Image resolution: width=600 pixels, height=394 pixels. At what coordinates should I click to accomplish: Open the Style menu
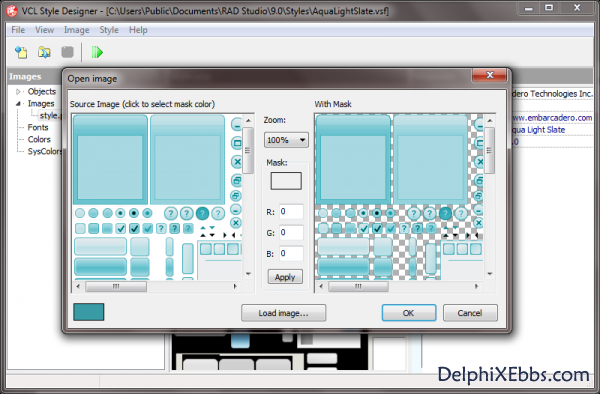109,30
